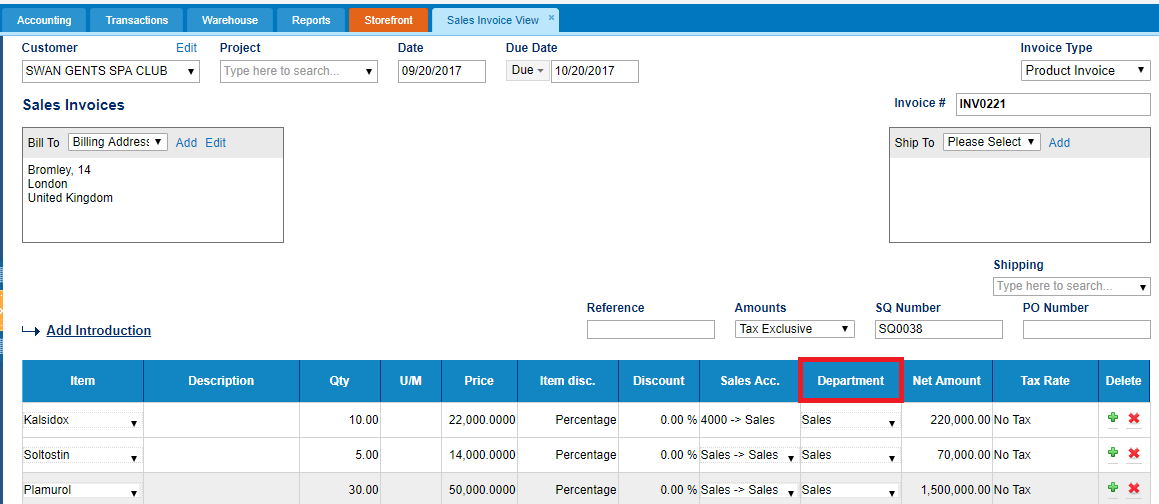Click the PO Number input field
Viewport: 1159px width, 504px height.
point(1087,329)
